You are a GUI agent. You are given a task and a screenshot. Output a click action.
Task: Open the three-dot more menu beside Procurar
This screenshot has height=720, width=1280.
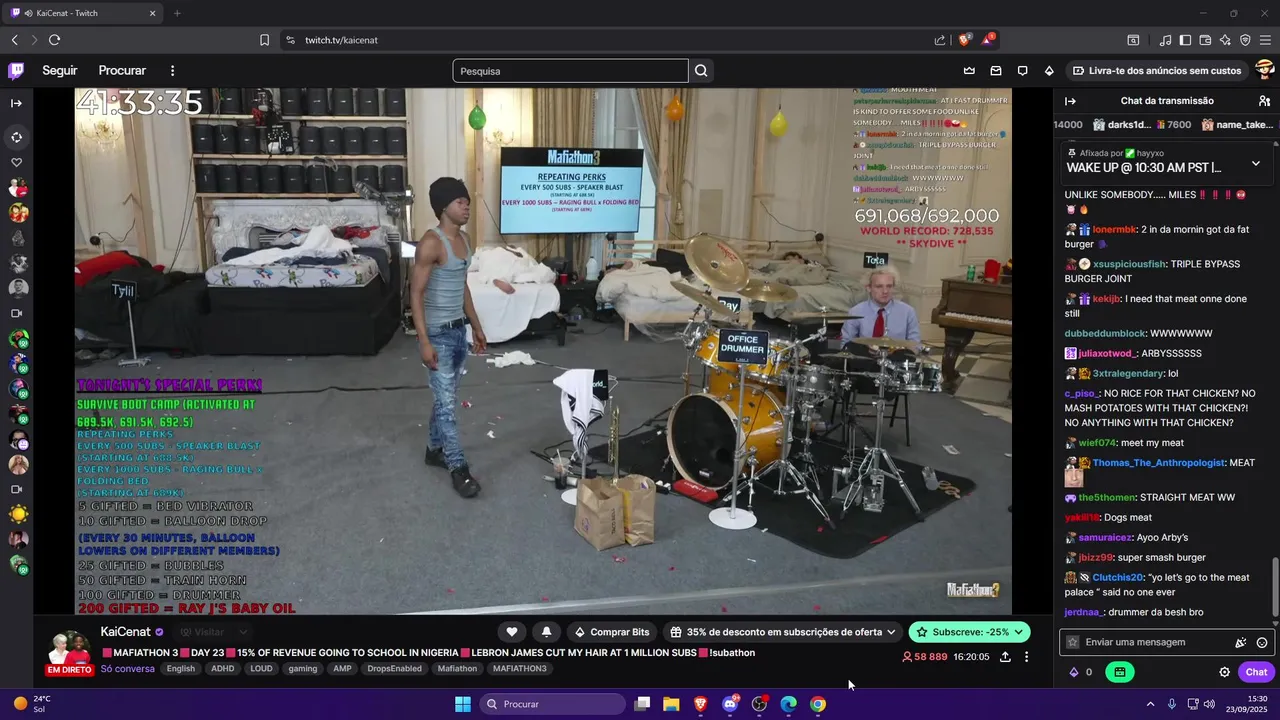(x=172, y=71)
